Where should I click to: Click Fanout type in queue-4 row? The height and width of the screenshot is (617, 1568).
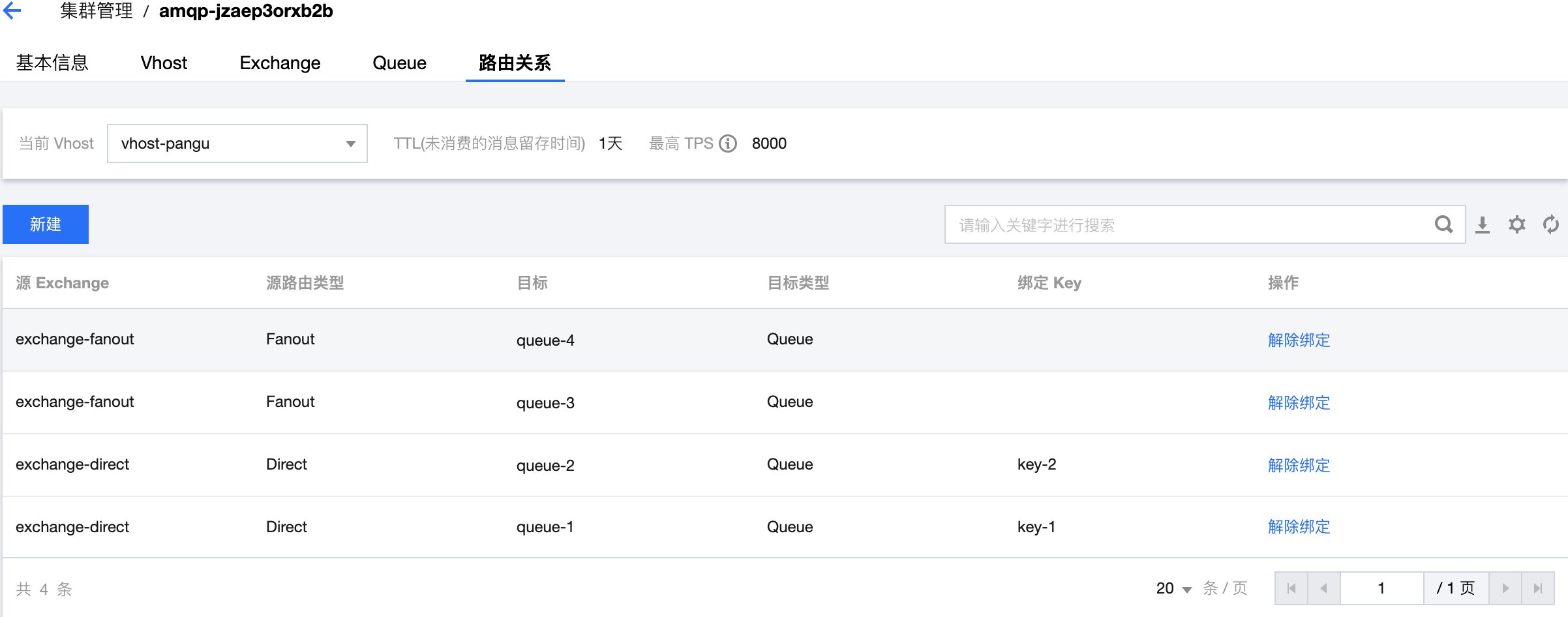[x=290, y=339]
